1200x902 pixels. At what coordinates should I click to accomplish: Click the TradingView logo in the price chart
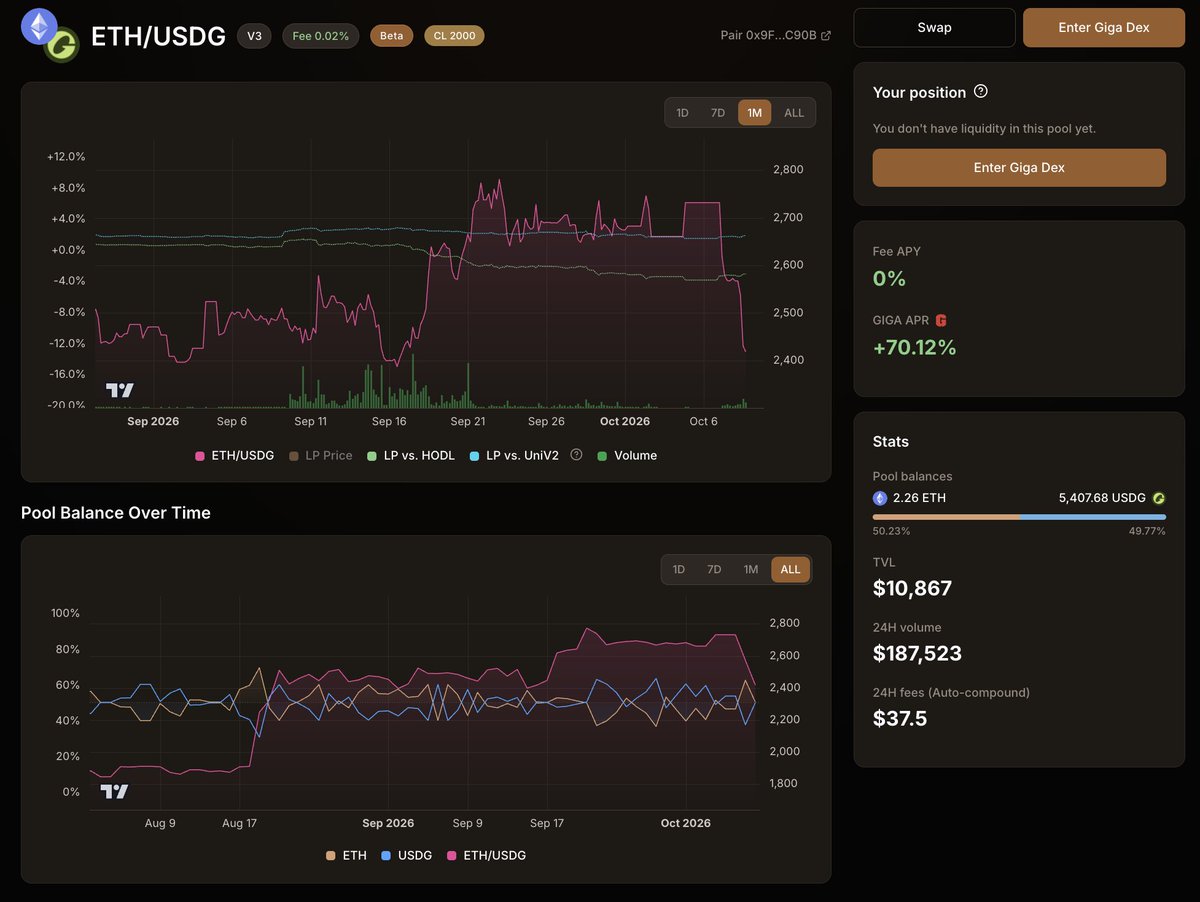tap(120, 390)
